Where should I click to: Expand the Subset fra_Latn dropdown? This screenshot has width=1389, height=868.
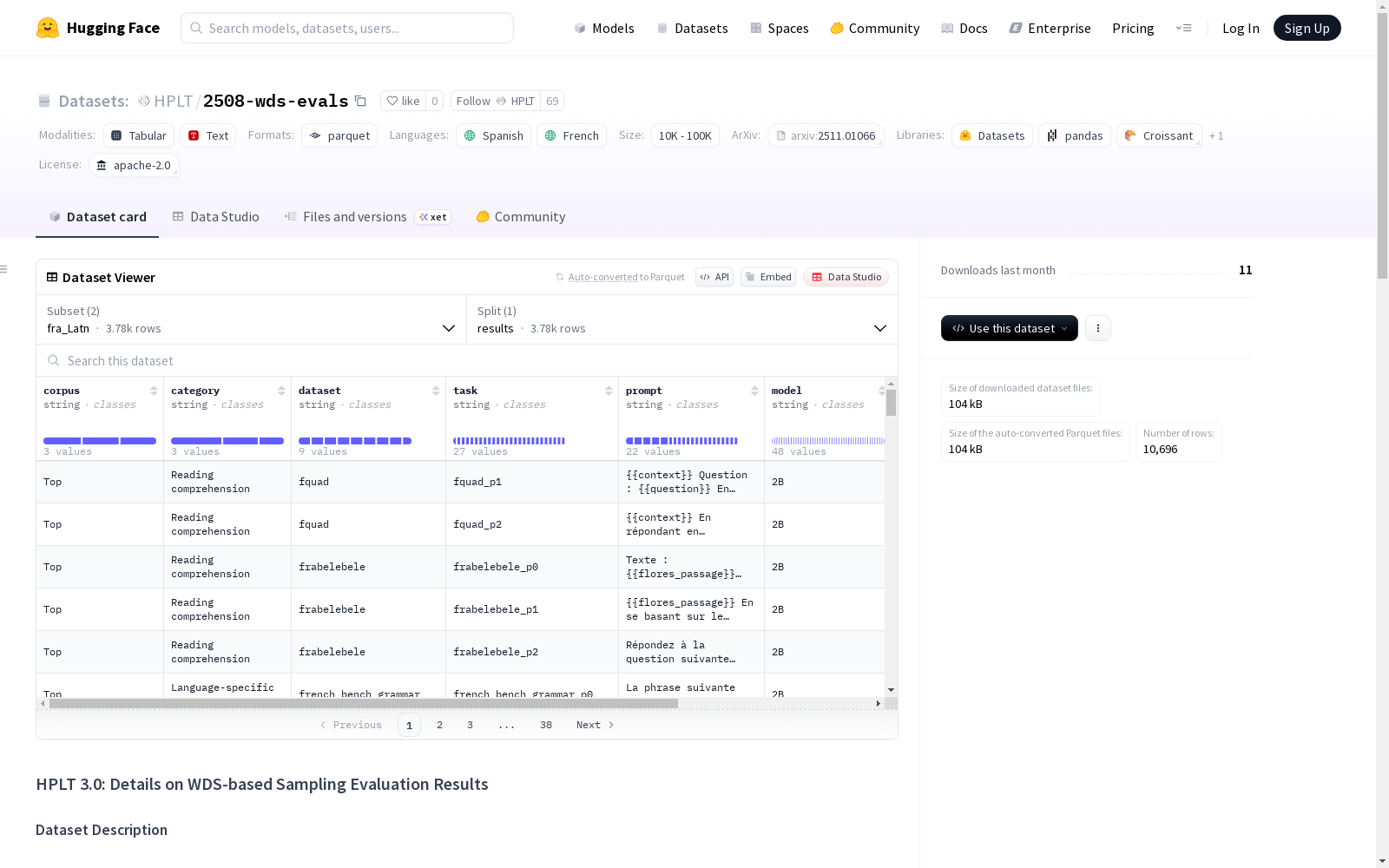click(251, 319)
